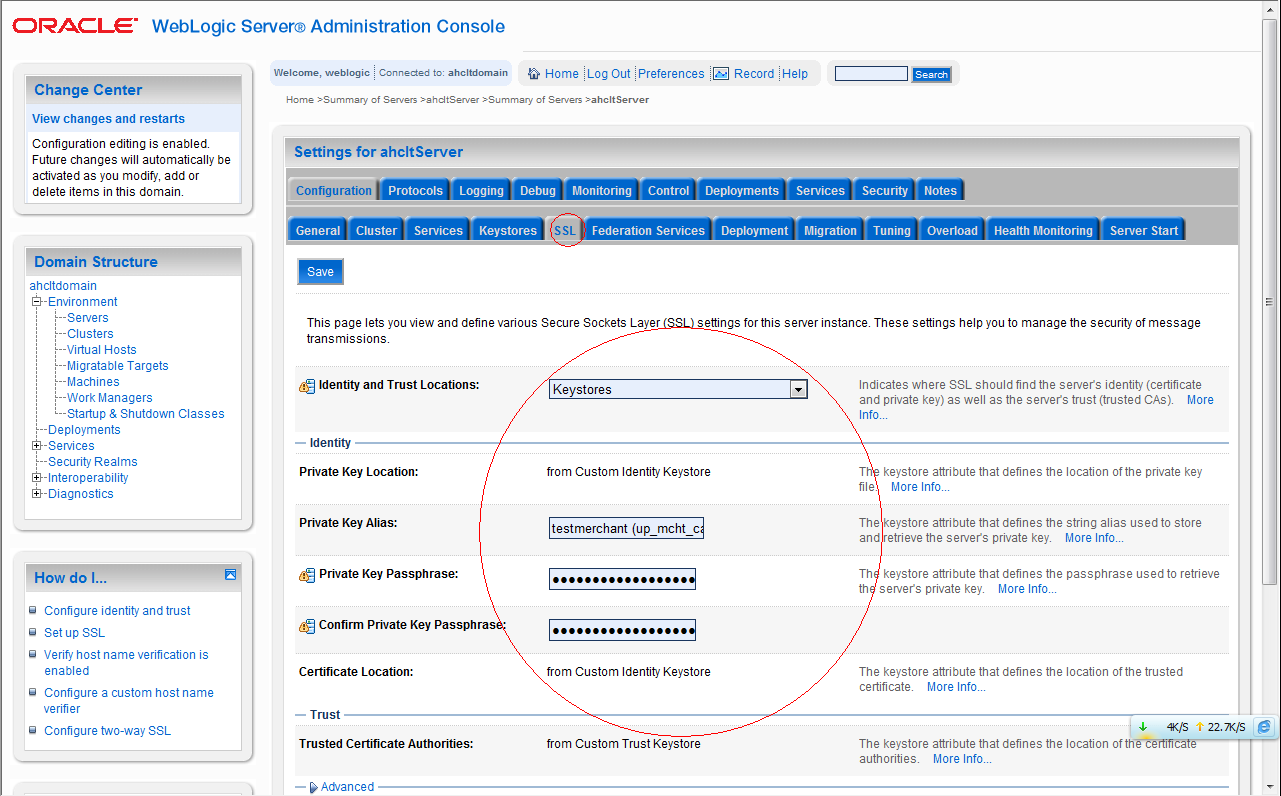Switch to the Cluster subtab
The image size is (1281, 796).
(377, 231)
